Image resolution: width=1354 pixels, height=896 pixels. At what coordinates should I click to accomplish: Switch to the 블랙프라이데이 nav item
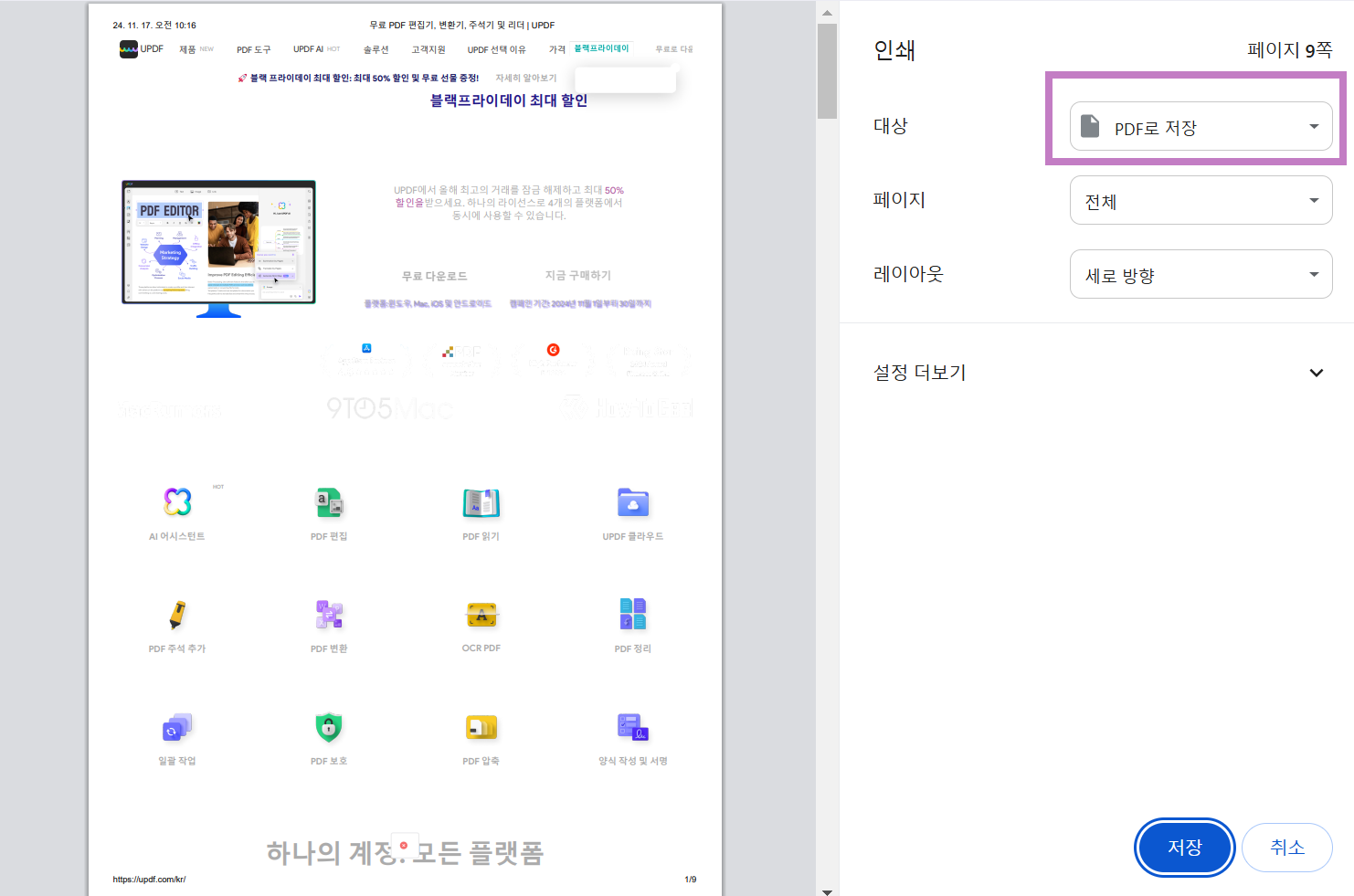[601, 48]
